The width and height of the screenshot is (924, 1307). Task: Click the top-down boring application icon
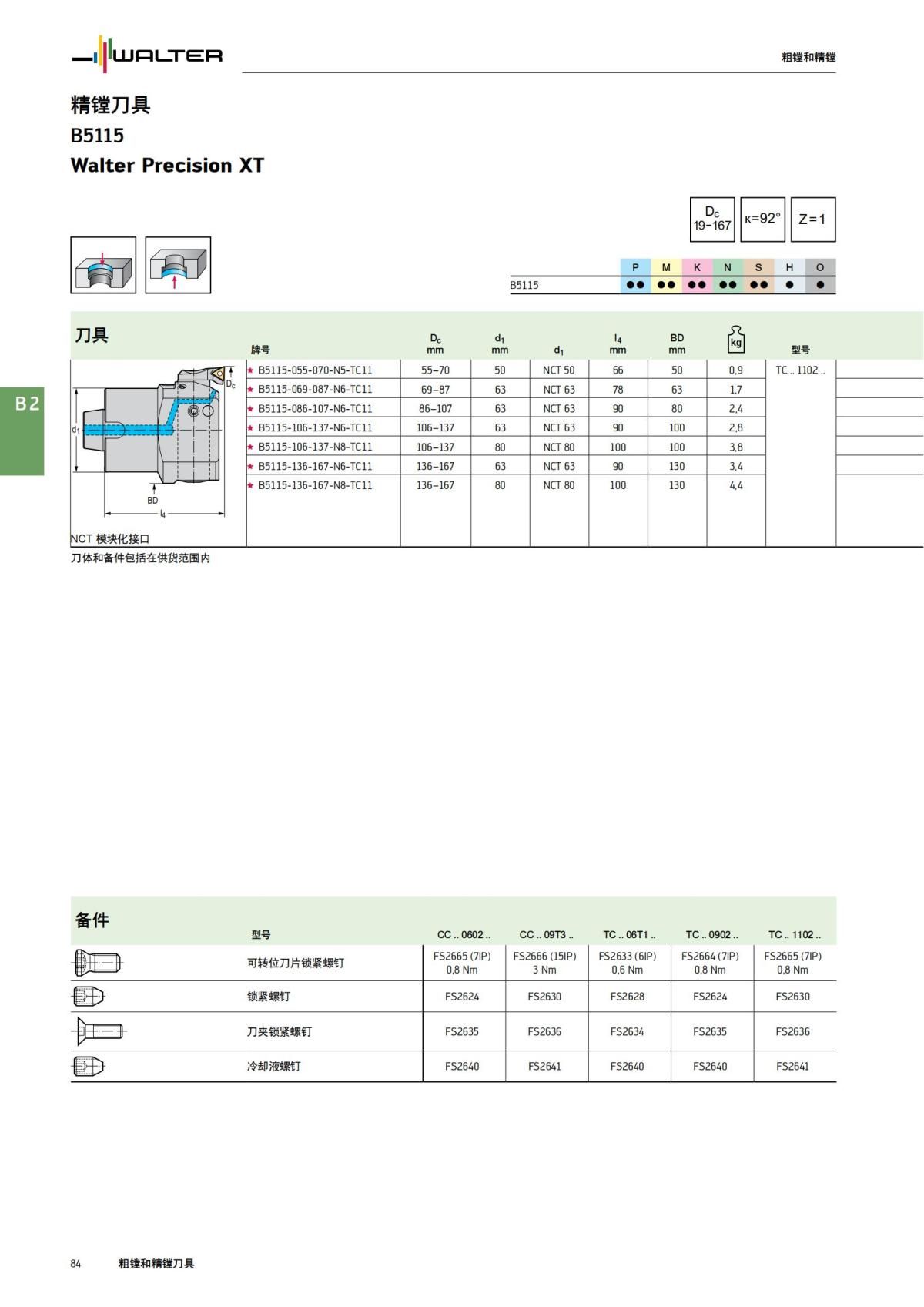click(103, 265)
